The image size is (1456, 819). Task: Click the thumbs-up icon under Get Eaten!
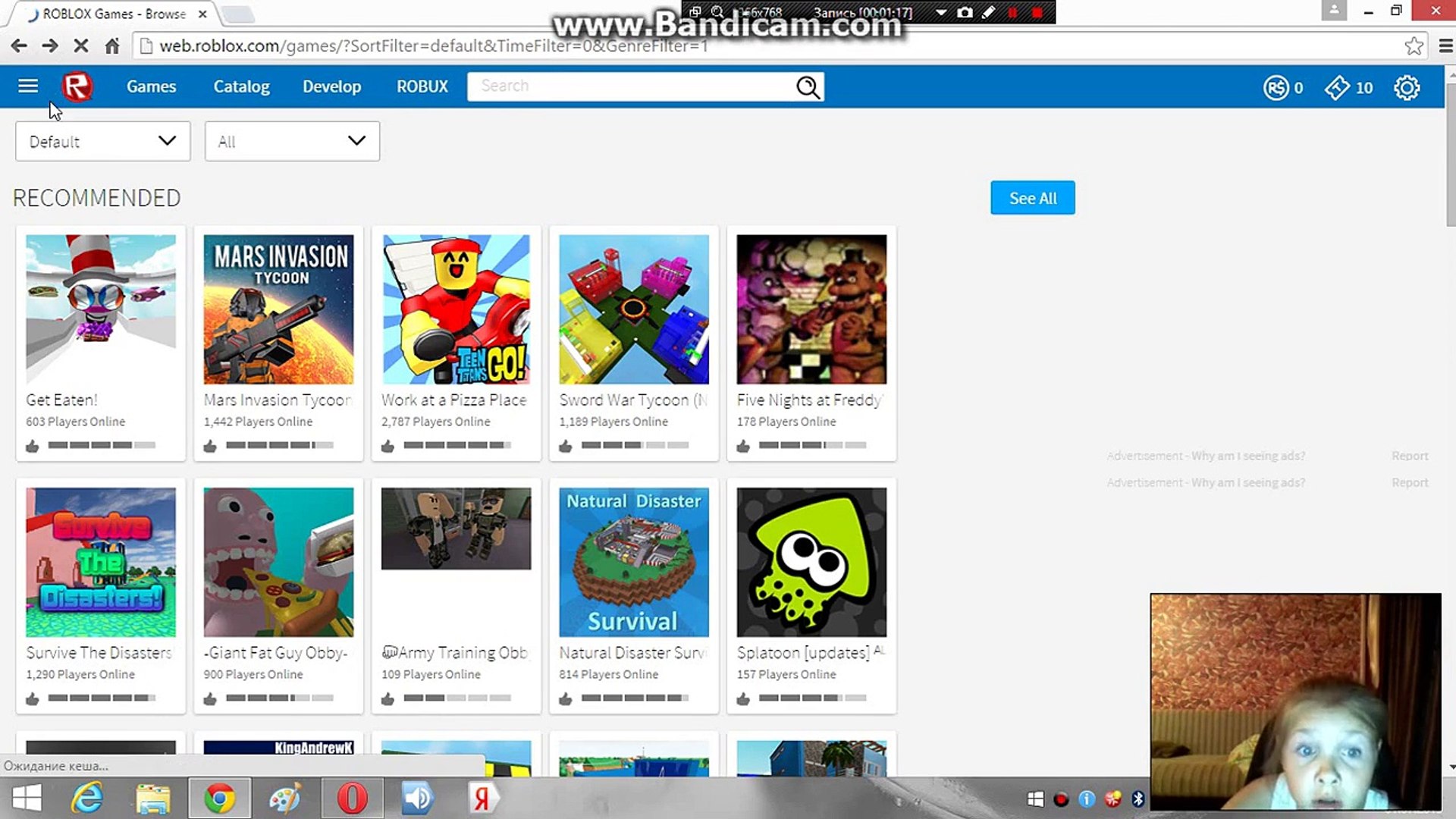(x=33, y=446)
